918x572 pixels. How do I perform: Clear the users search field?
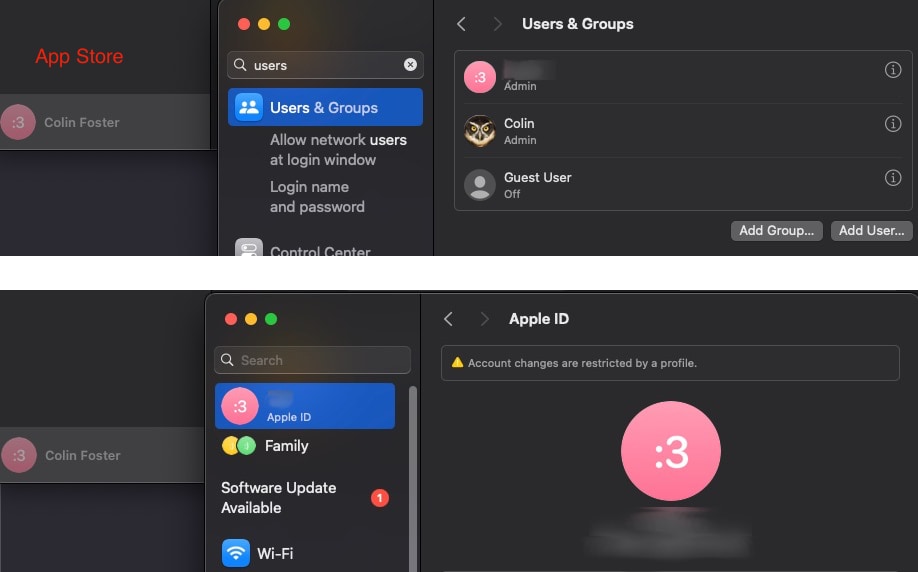coord(410,64)
